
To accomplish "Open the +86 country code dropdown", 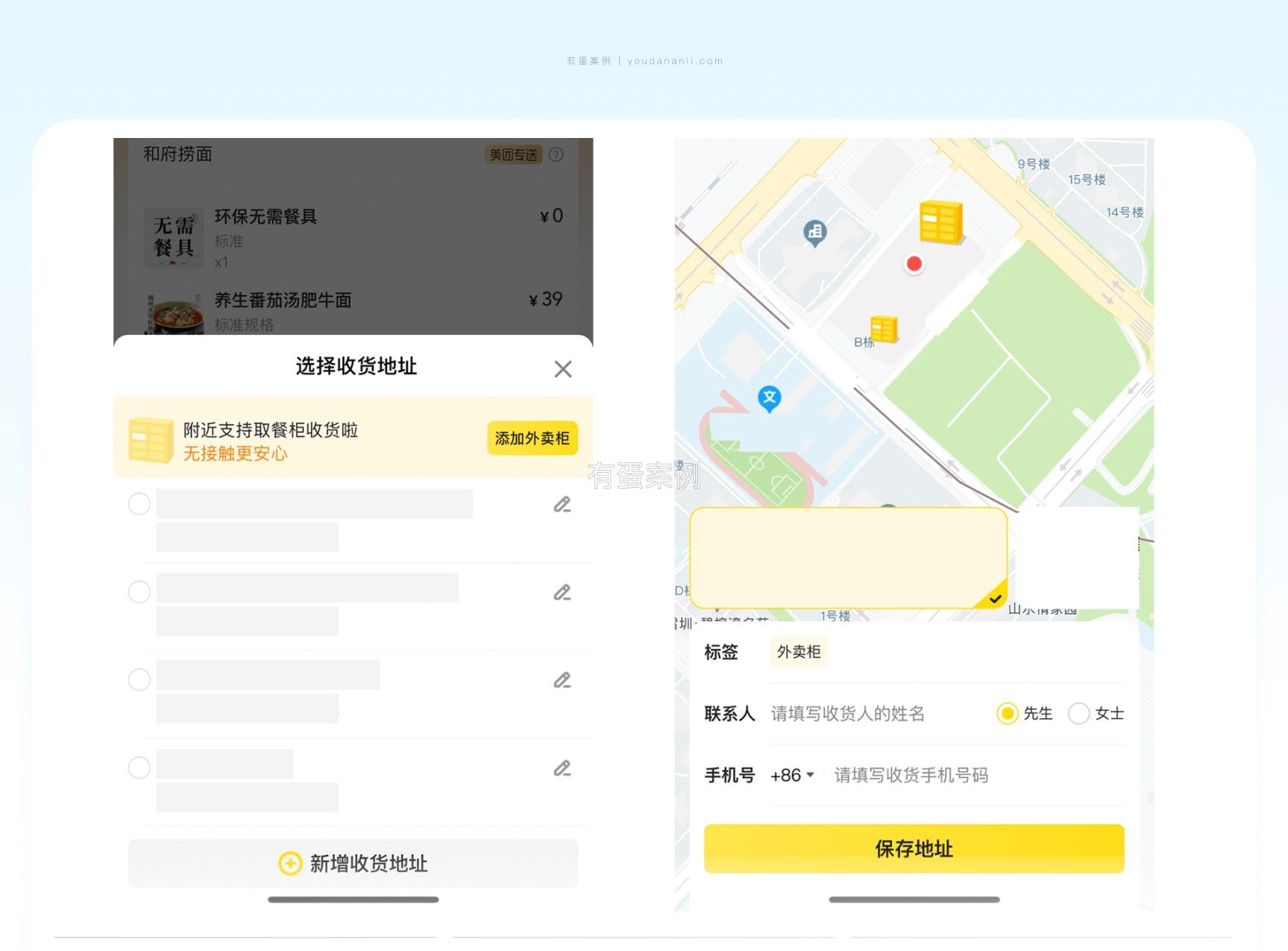I will click(x=792, y=776).
